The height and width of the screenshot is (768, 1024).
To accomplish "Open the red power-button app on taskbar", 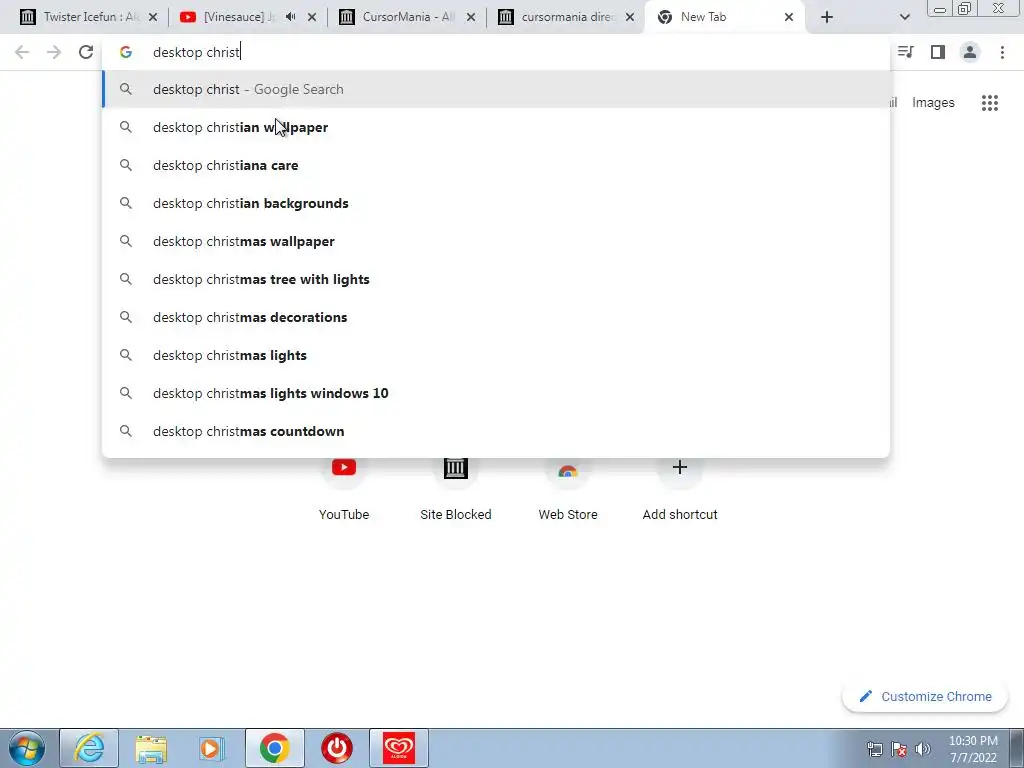I will (x=337, y=748).
